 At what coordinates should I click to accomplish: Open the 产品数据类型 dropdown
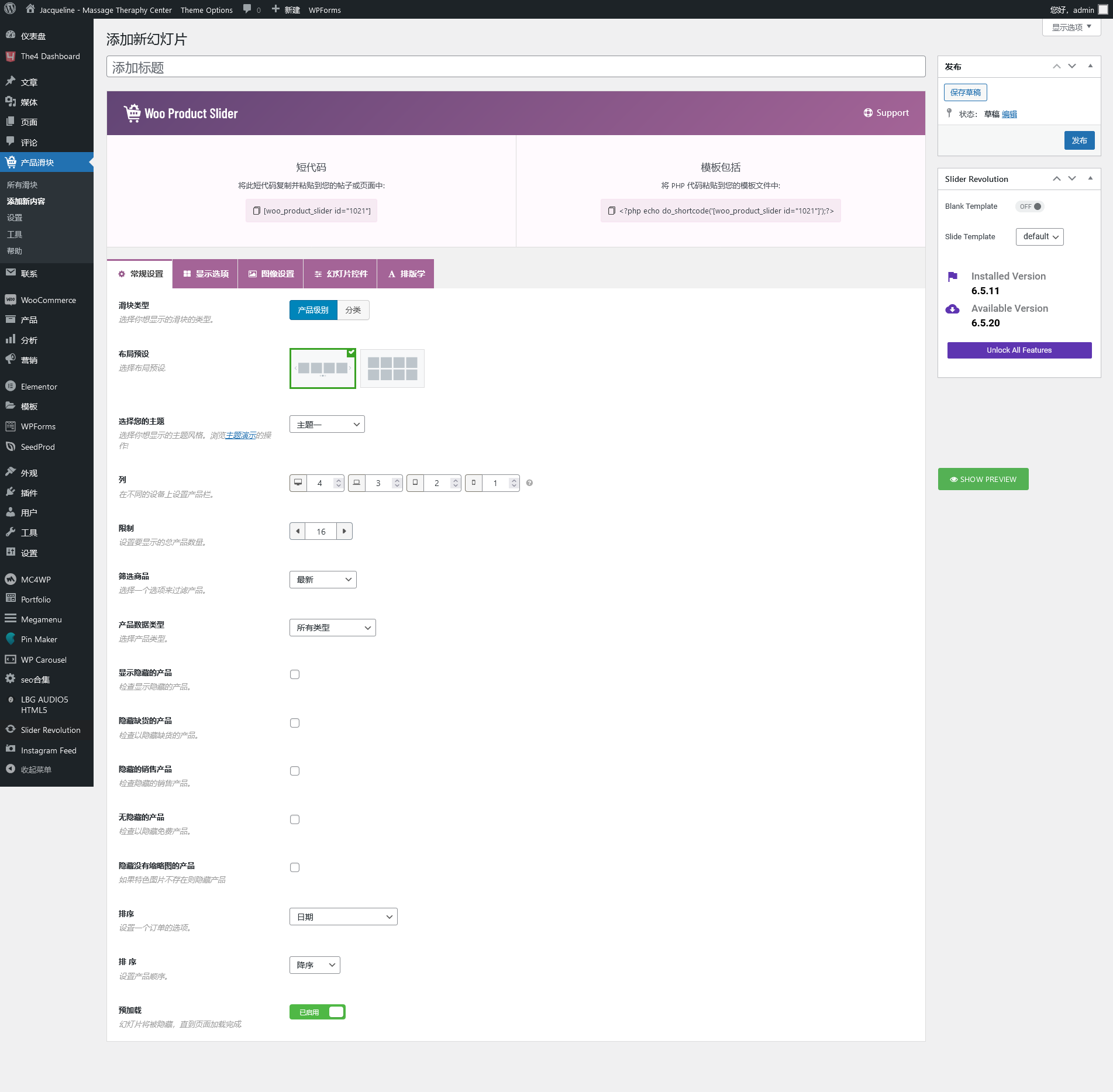tap(332, 628)
